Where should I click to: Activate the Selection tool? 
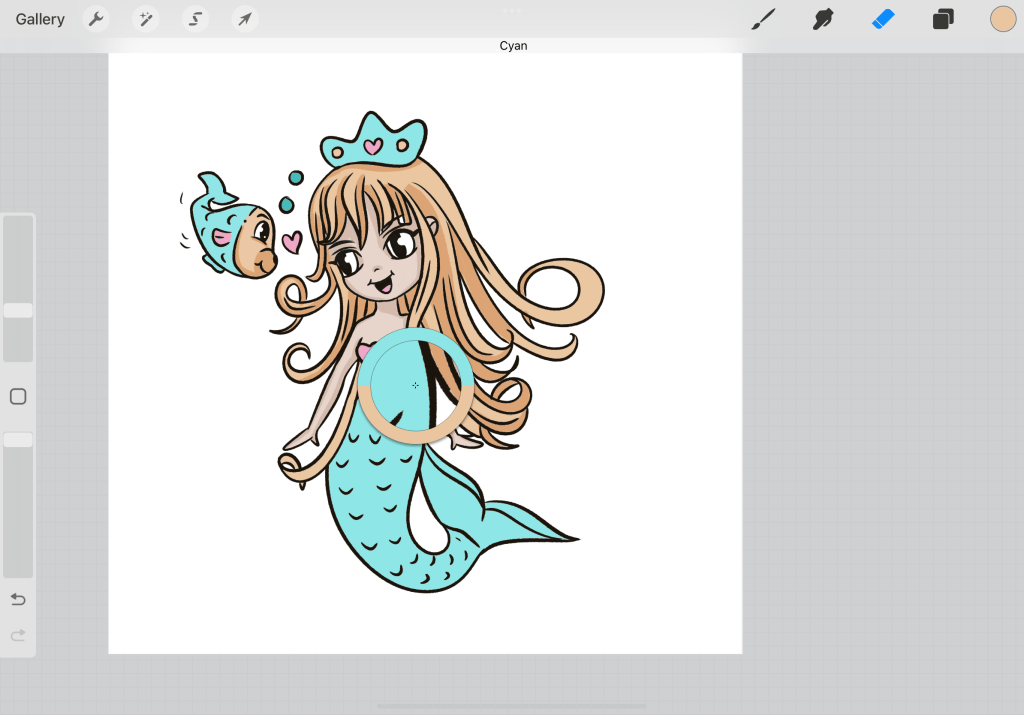195,19
